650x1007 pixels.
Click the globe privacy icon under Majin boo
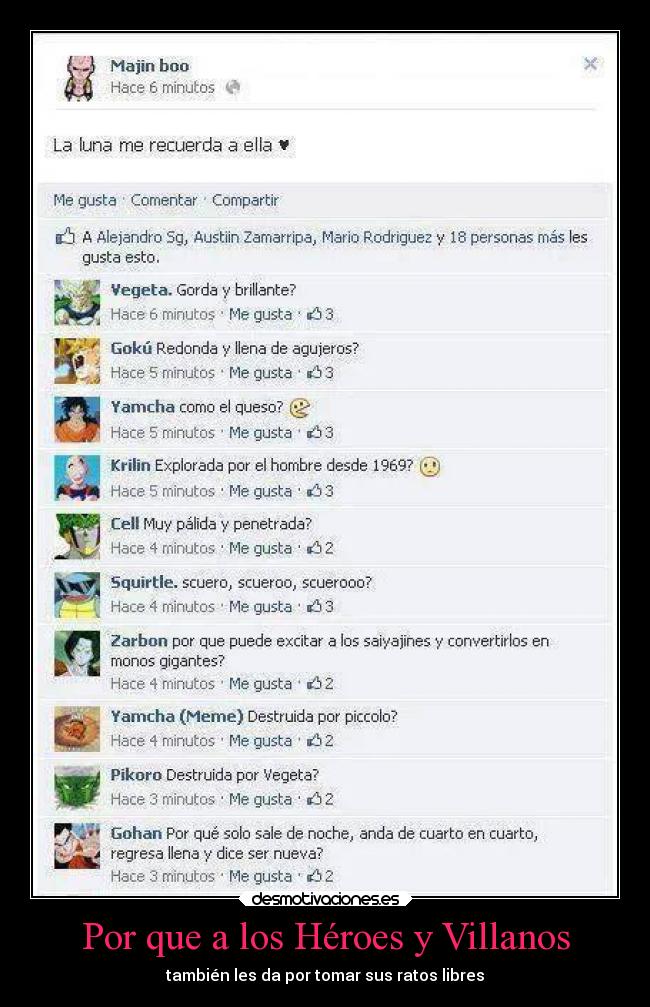pos(233,87)
